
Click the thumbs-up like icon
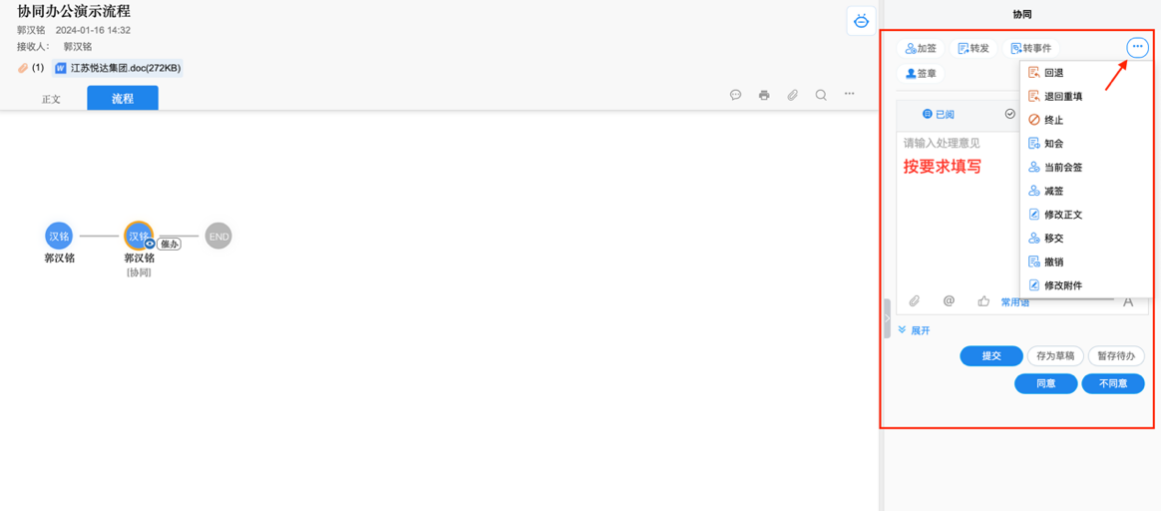(x=983, y=301)
